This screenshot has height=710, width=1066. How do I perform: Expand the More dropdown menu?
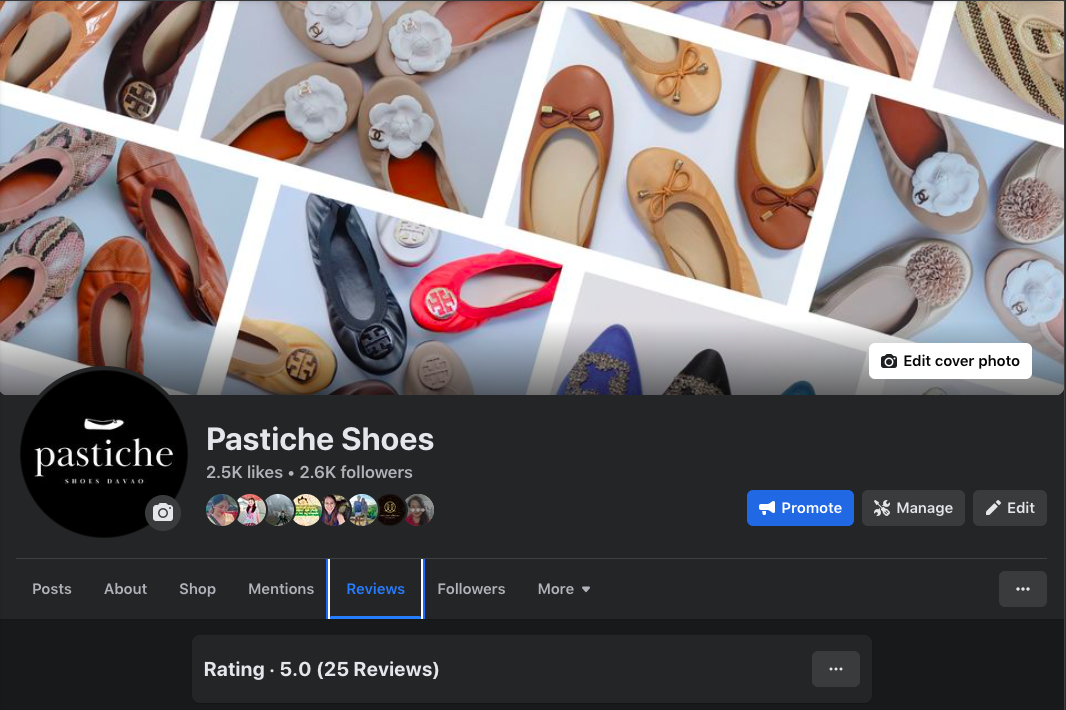[x=564, y=589]
